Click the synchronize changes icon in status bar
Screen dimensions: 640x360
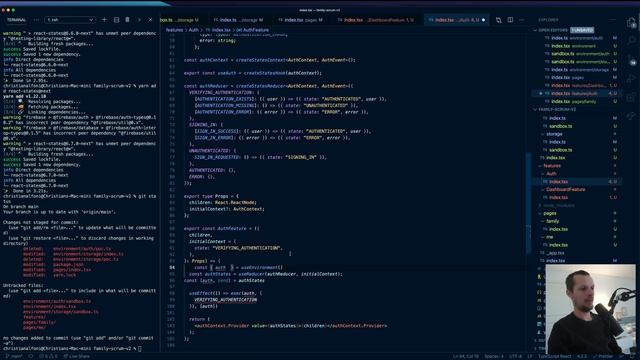pos(31,356)
